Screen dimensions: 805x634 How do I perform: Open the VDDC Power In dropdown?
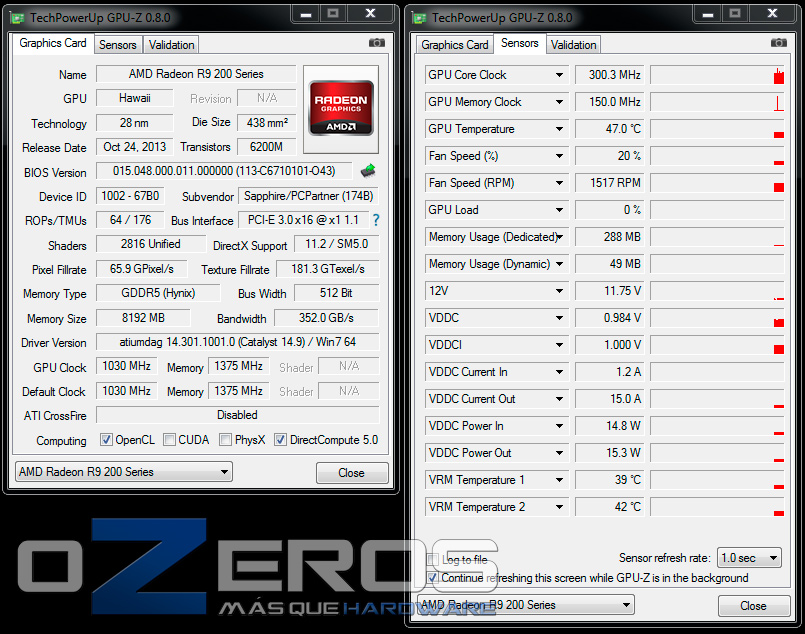pos(559,426)
